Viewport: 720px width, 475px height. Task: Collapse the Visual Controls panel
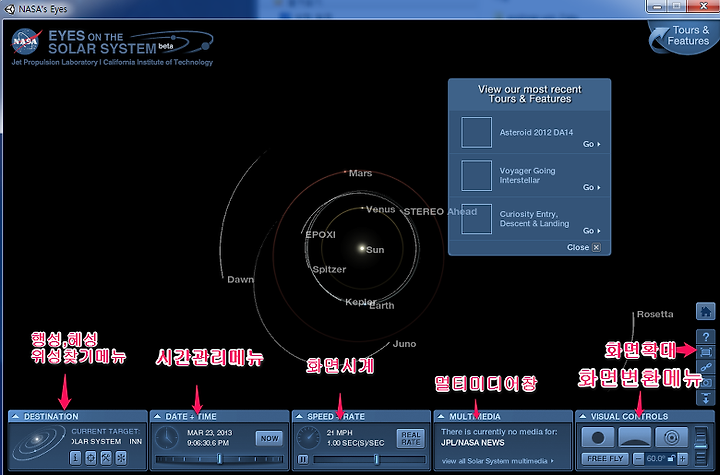[x=582, y=416]
